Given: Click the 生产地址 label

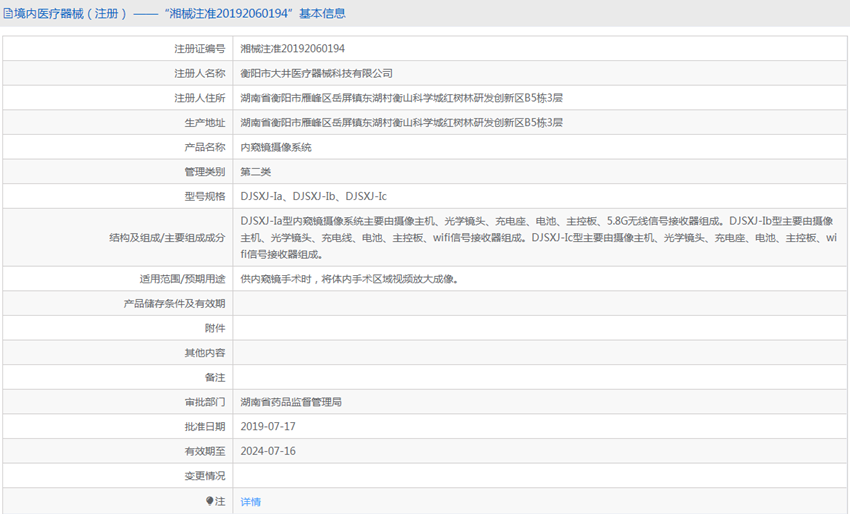Looking at the screenshot, I should click(205, 123).
